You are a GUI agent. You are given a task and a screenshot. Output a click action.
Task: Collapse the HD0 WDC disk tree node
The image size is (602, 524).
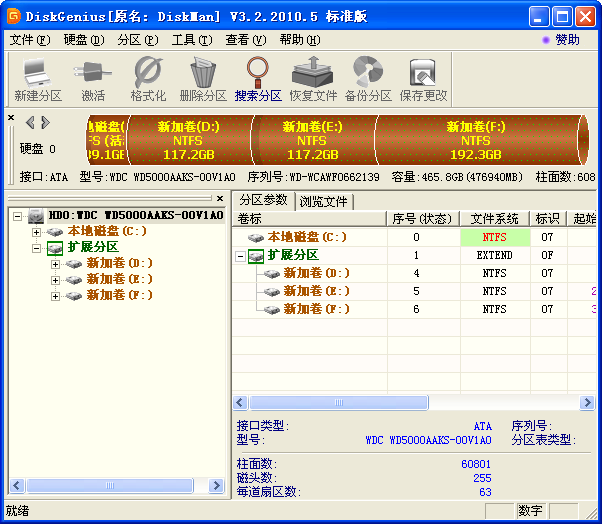coord(19,215)
